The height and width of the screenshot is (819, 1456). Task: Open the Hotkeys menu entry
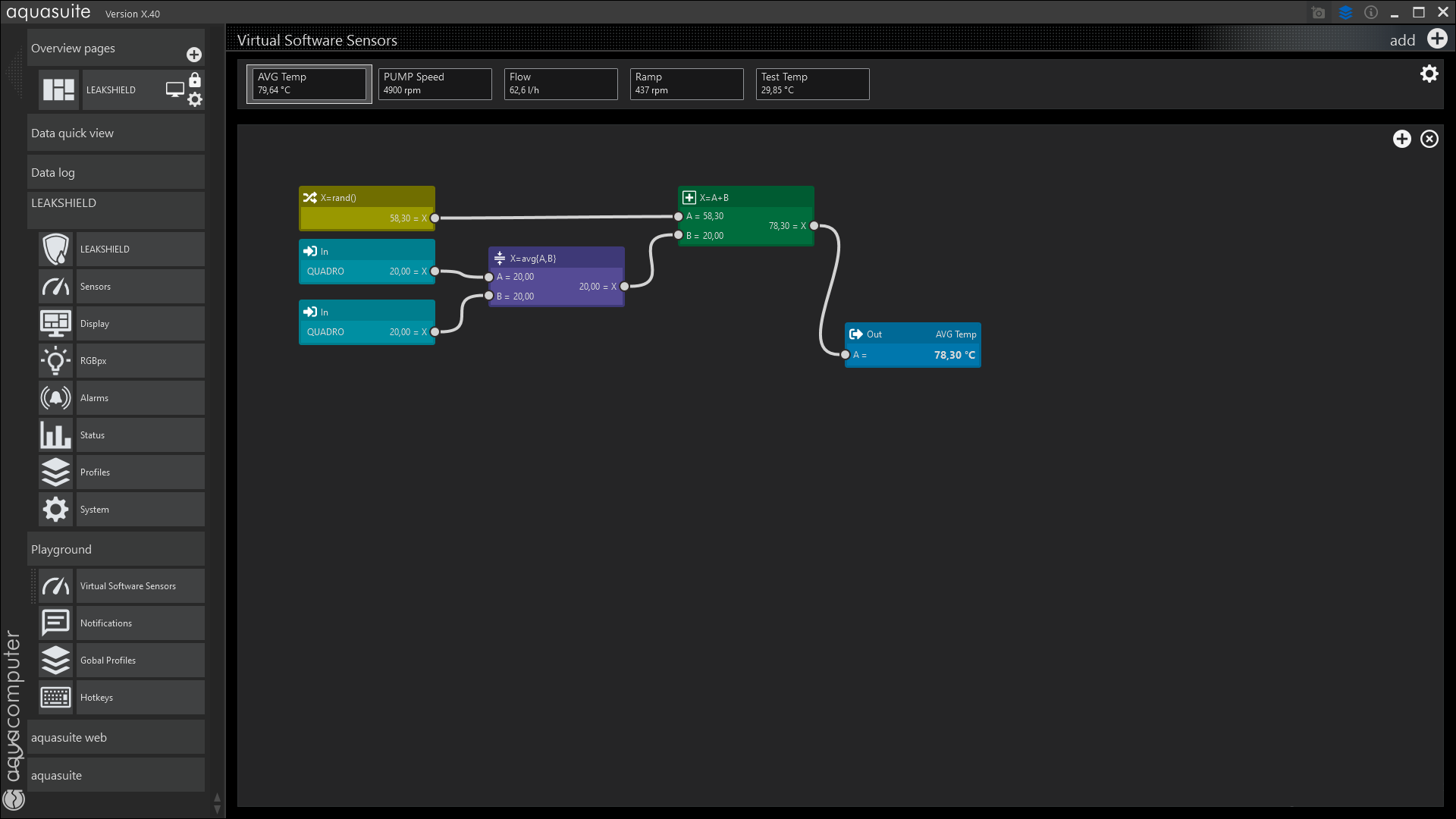tap(140, 697)
